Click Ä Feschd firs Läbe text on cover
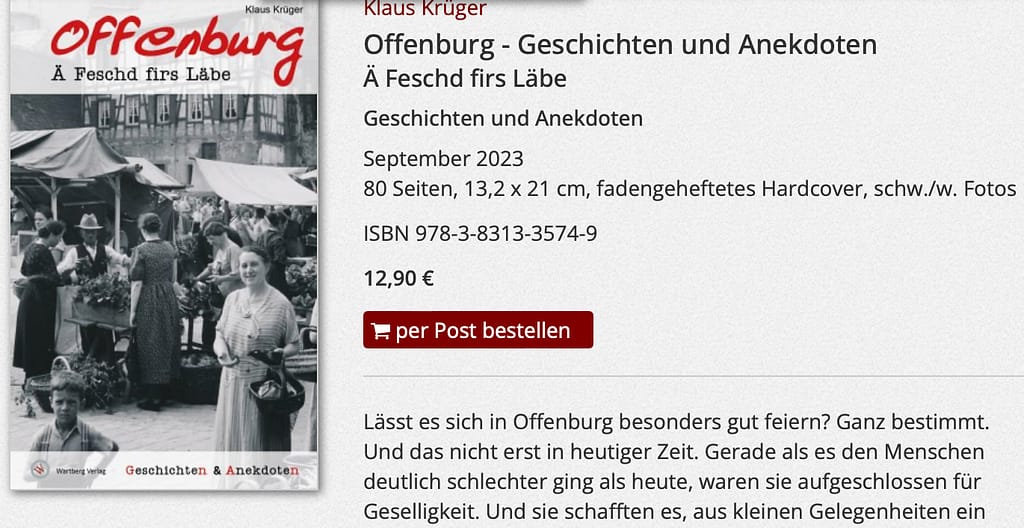This screenshot has width=1024, height=528. (x=141, y=74)
